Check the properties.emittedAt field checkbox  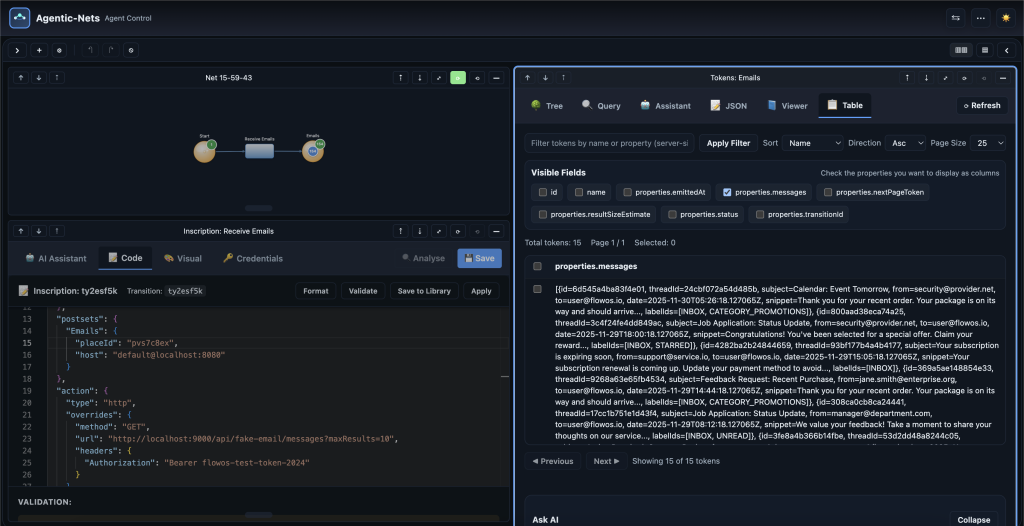[627, 192]
